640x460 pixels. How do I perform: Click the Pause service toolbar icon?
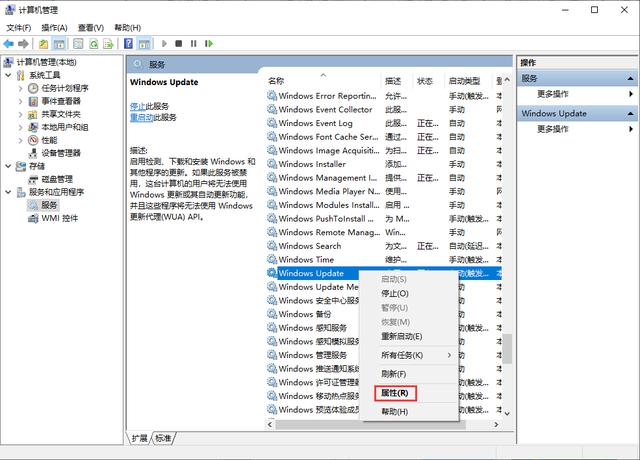tap(193, 43)
